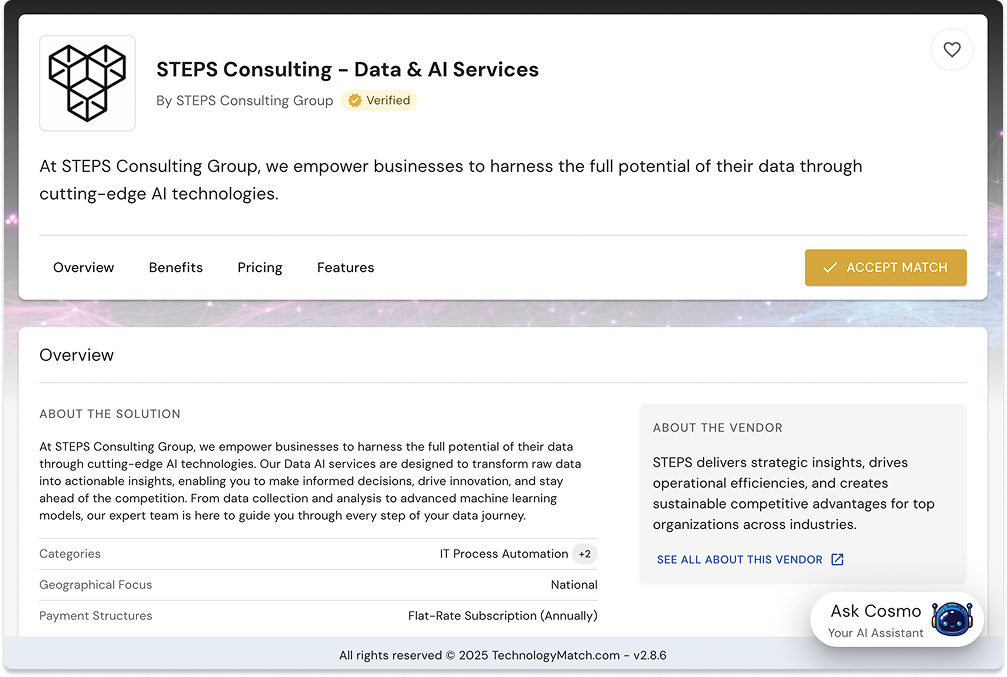Open the Ask Cosmo AI assistant
The width and height of the screenshot is (1007, 677).
point(897,620)
